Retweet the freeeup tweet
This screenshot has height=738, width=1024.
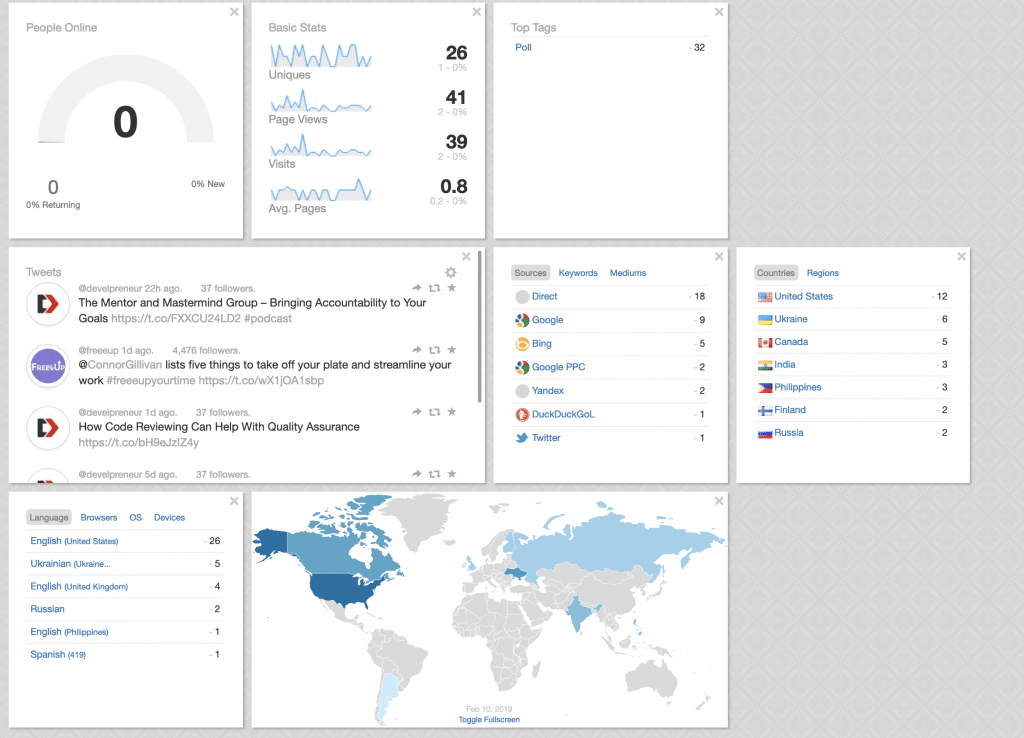(x=434, y=350)
